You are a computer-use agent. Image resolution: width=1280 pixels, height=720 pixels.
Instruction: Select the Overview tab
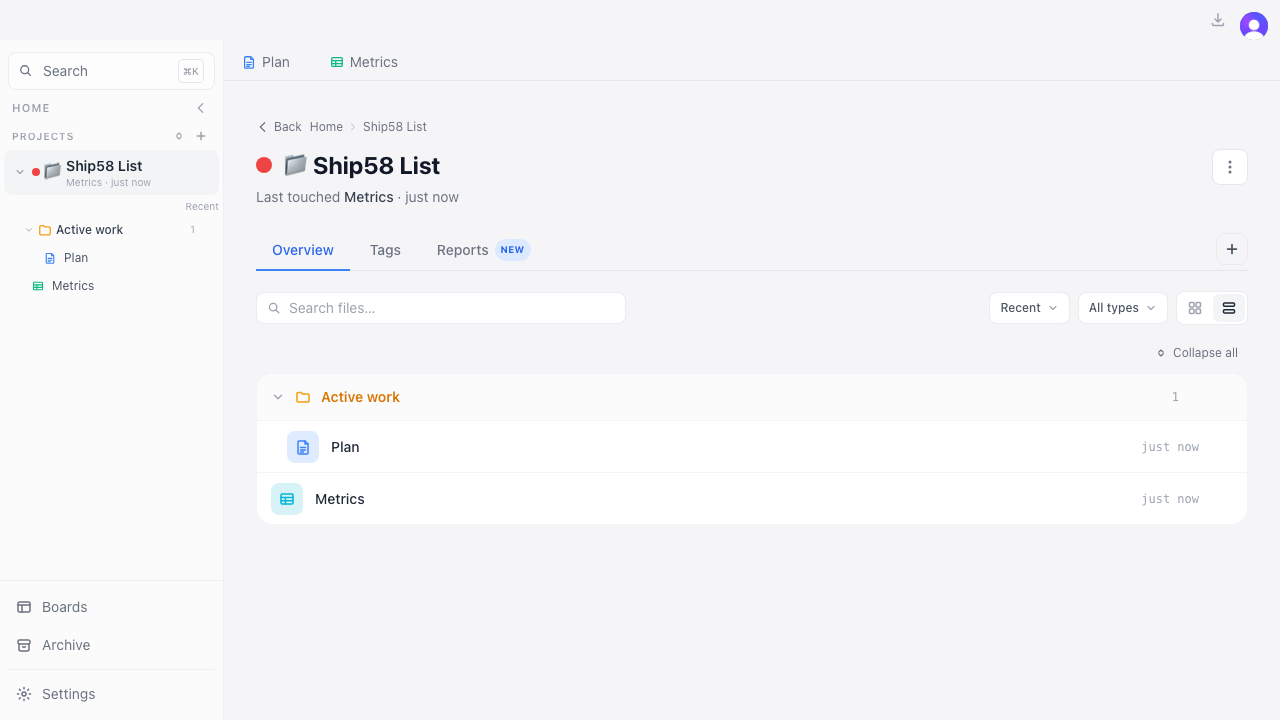tap(303, 250)
